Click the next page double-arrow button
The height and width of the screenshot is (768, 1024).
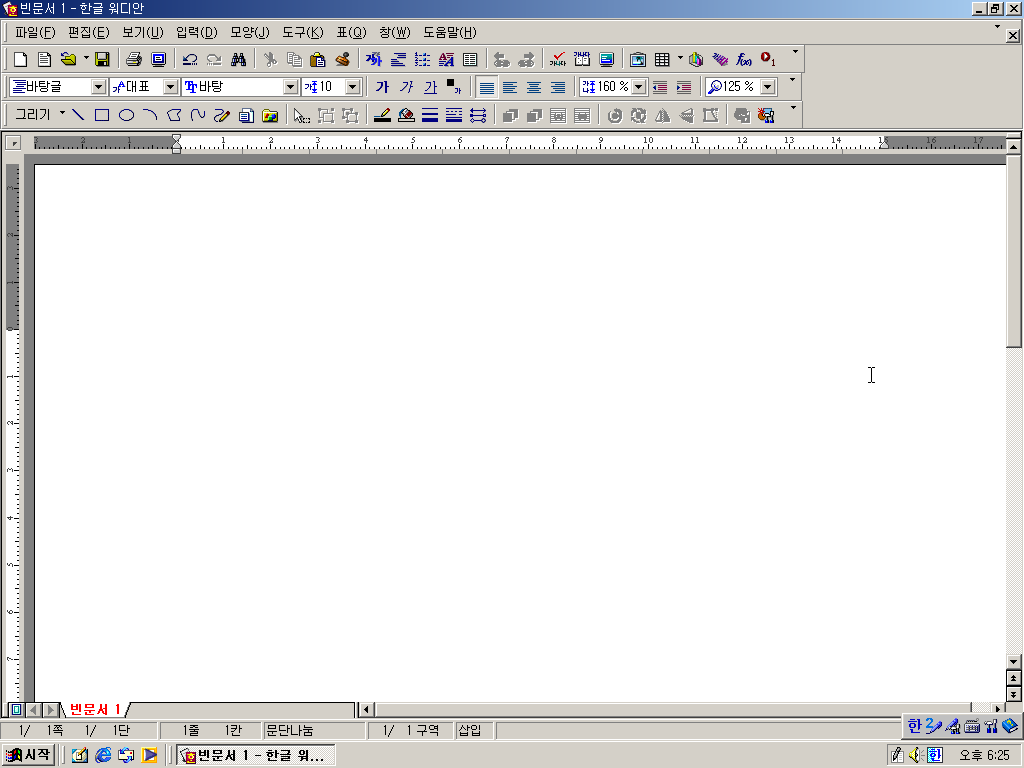(1014, 694)
